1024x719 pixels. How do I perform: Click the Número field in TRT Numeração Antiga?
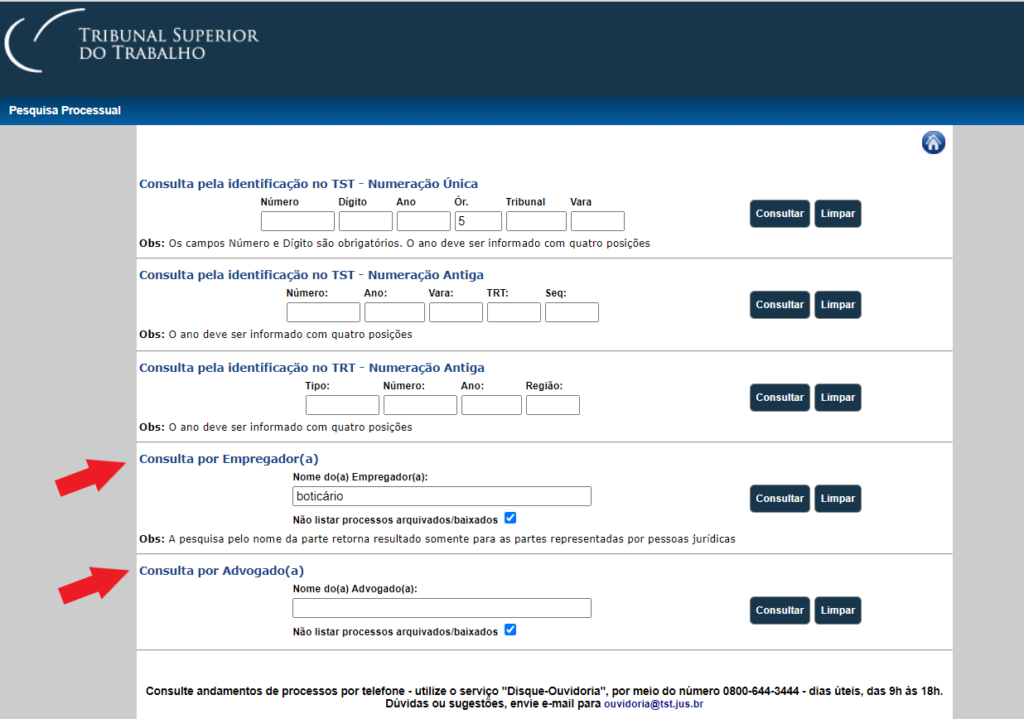420,405
